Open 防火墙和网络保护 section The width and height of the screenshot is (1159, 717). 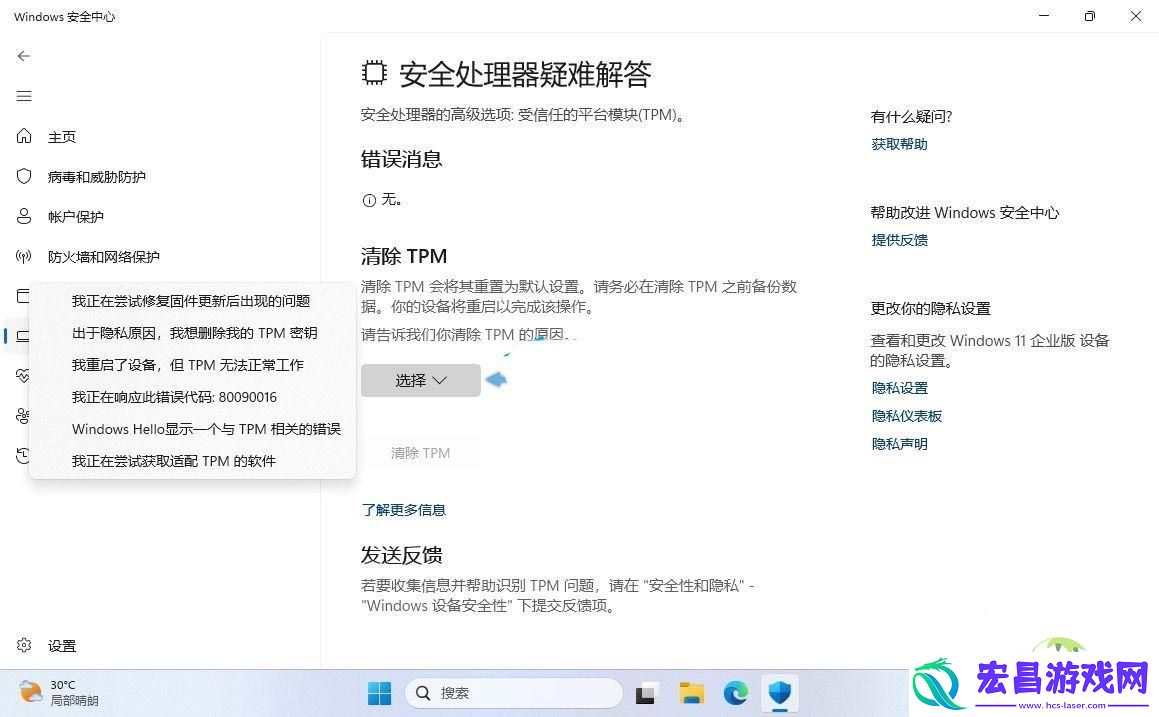[x=103, y=256]
